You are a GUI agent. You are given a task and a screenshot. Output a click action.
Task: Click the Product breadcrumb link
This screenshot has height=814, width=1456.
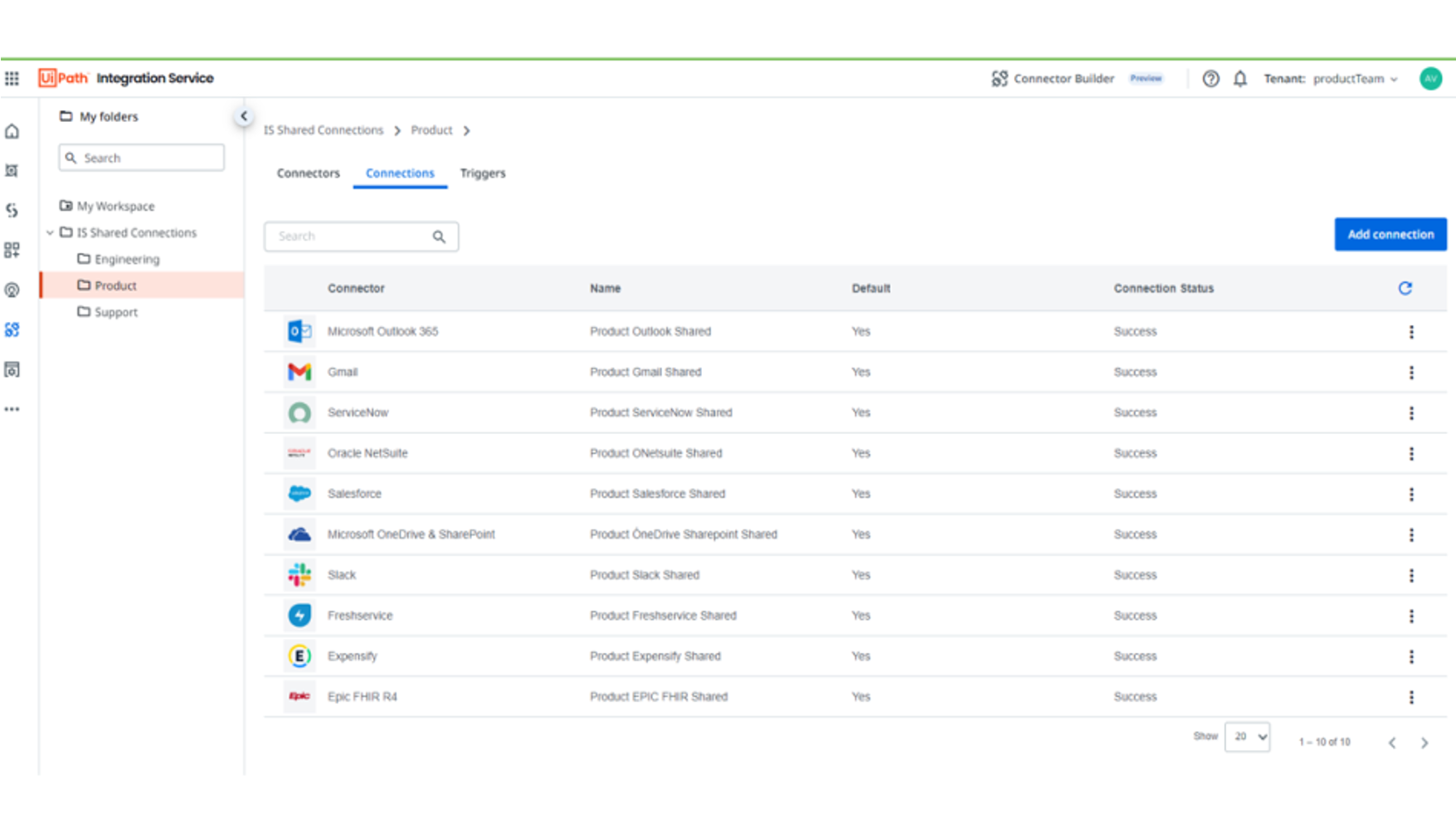(431, 130)
